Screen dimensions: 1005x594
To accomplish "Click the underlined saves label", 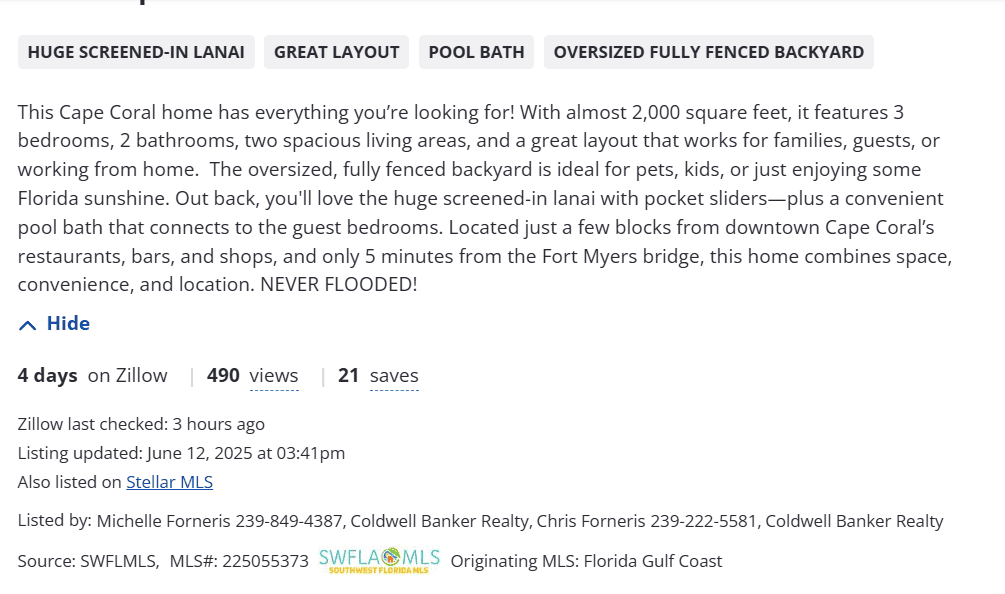I will coord(394,376).
